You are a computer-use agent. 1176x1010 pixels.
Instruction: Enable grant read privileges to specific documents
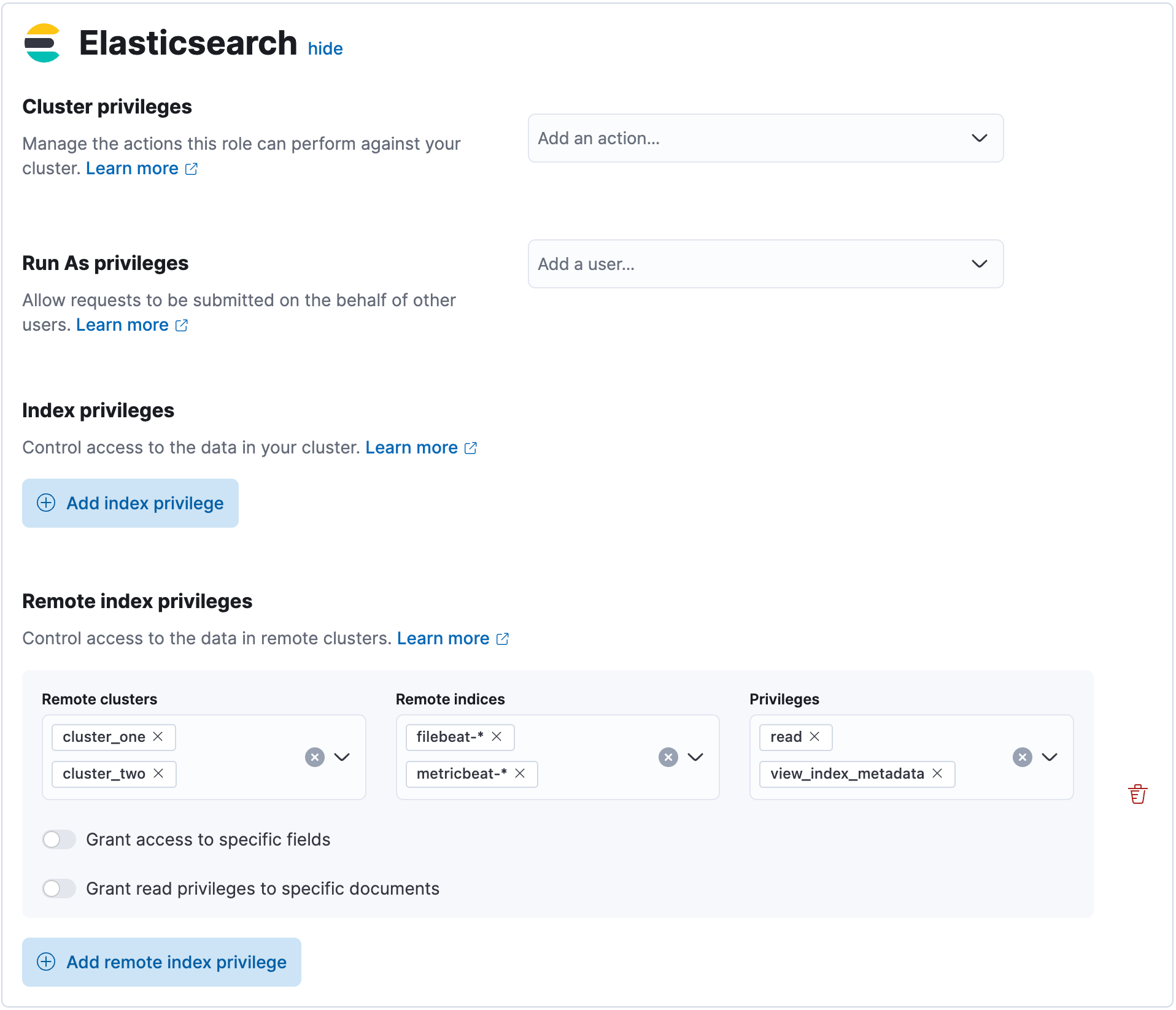(x=59, y=888)
